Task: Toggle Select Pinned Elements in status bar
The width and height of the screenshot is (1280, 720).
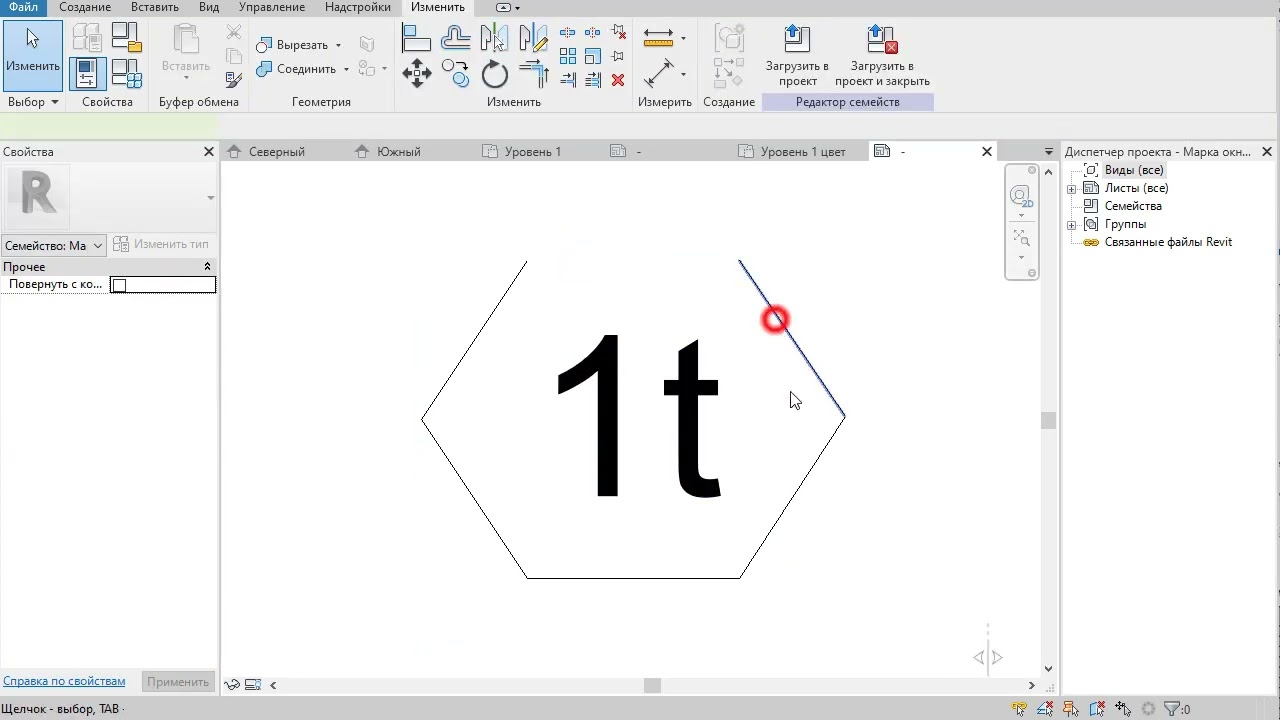Action: pyautogui.click(x=1071, y=709)
